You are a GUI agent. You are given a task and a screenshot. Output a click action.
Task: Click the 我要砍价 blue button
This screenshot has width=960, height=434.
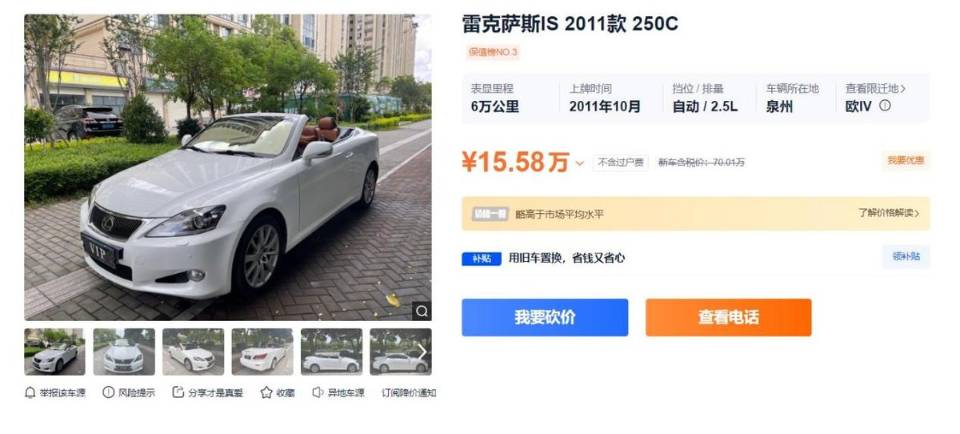[x=545, y=317]
